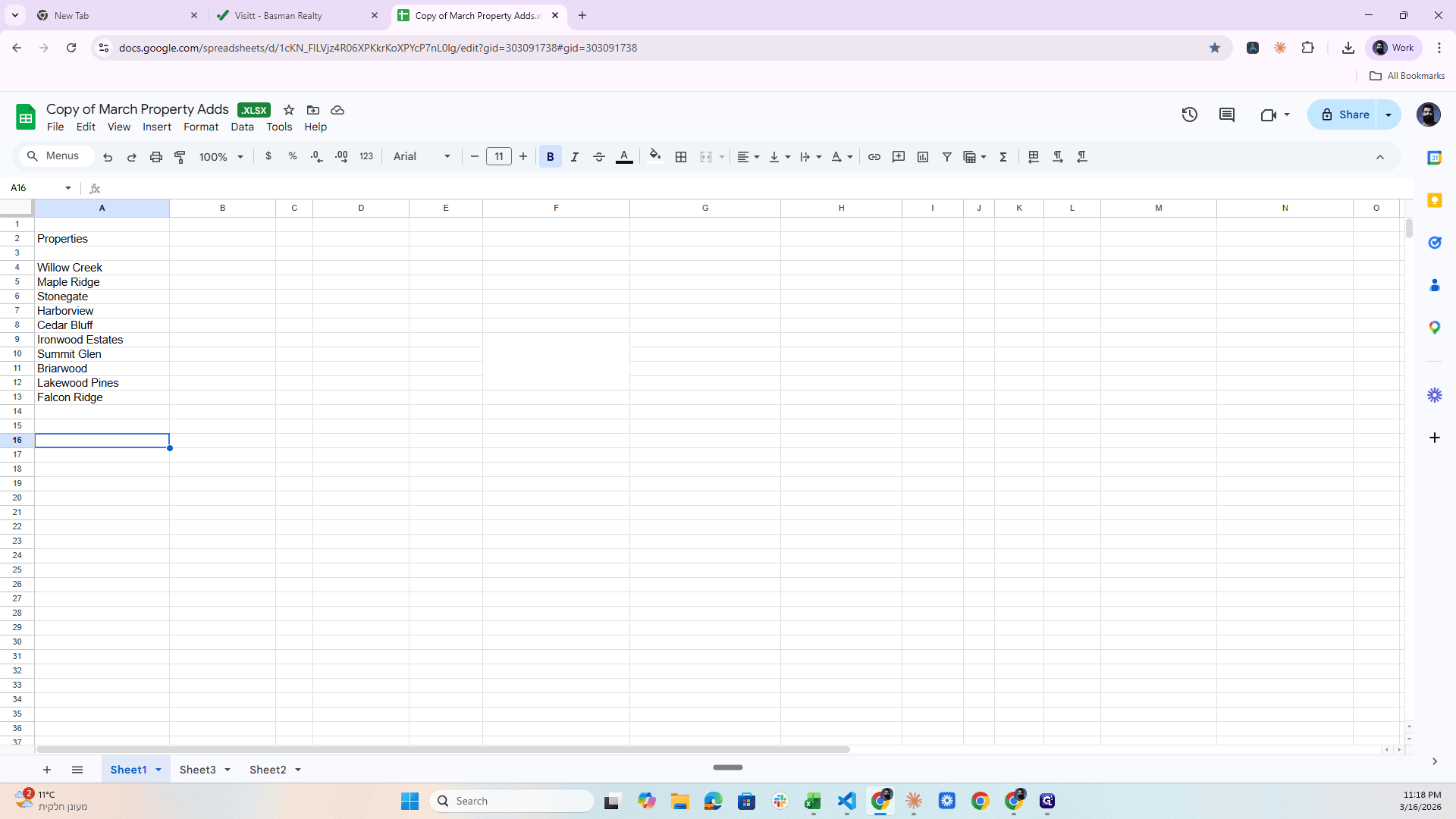Toggle strikethrough formatting
This screenshot has height=819, width=1456.
pos(599,157)
